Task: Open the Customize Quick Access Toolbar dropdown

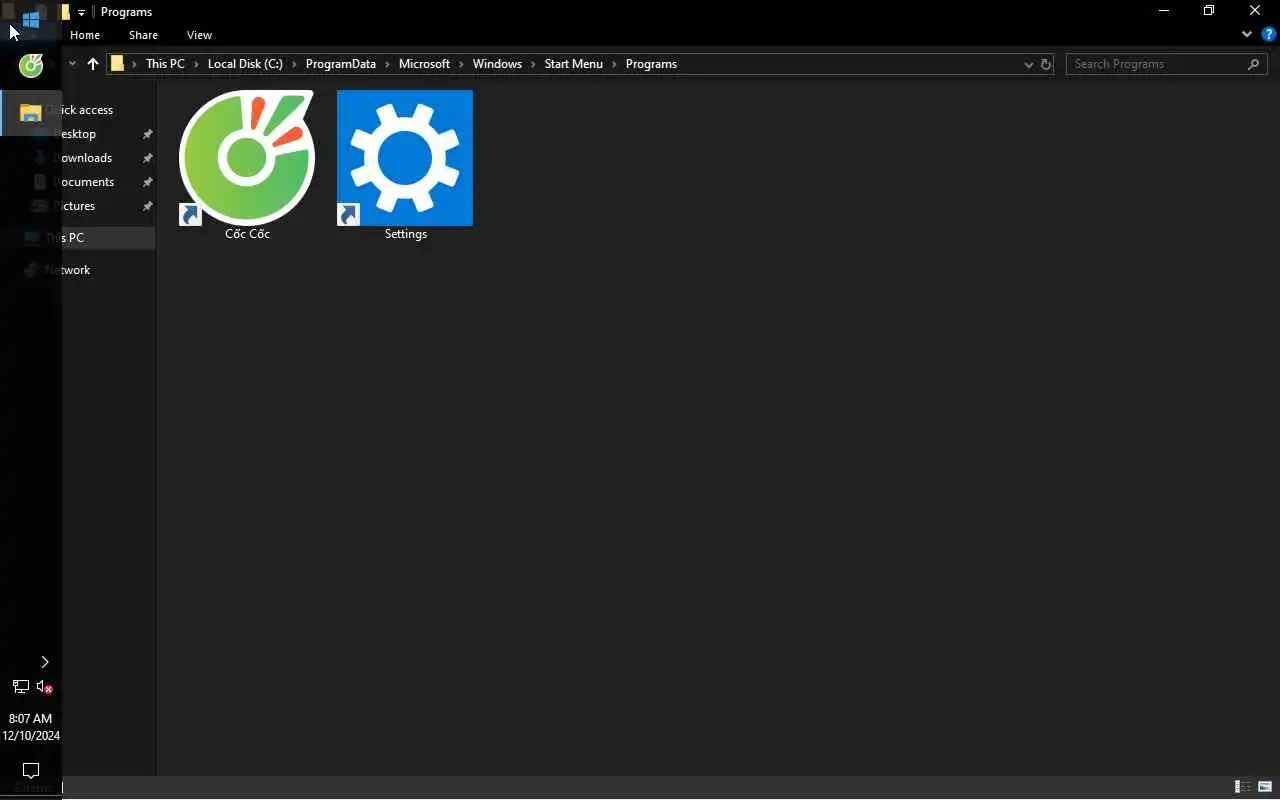Action: (x=82, y=12)
